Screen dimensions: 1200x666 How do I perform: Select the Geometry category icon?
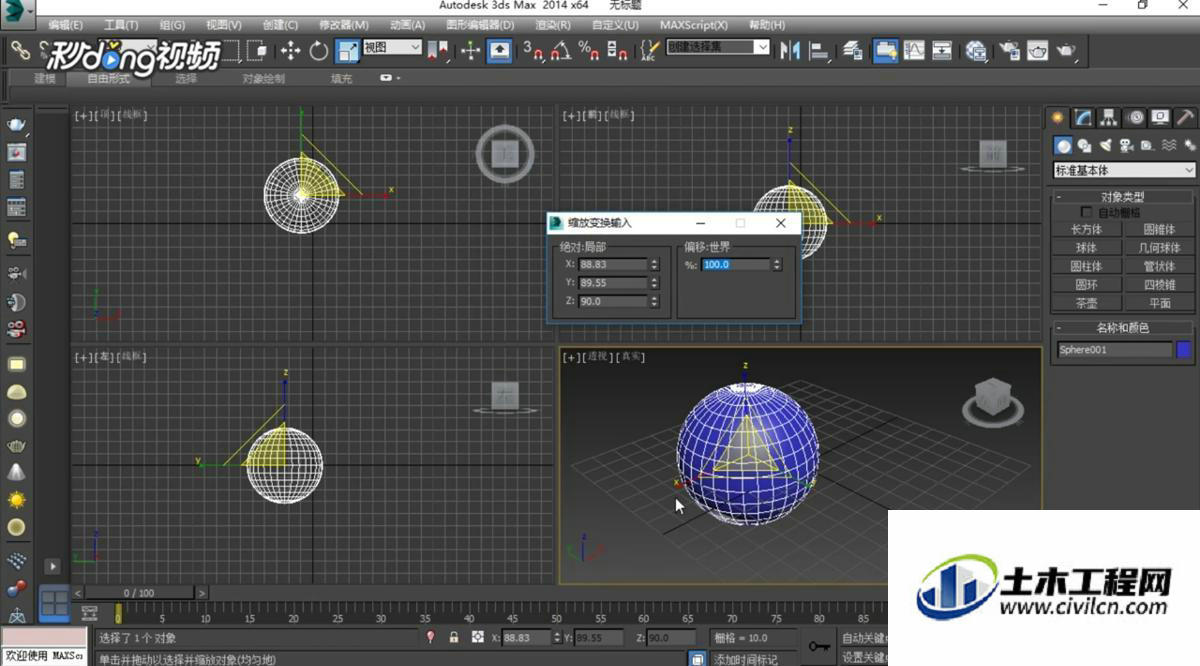1064,145
